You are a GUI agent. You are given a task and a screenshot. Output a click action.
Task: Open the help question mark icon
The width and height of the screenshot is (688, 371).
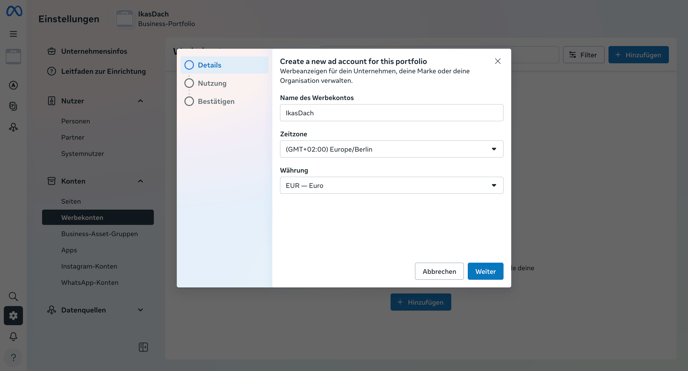[14, 357]
